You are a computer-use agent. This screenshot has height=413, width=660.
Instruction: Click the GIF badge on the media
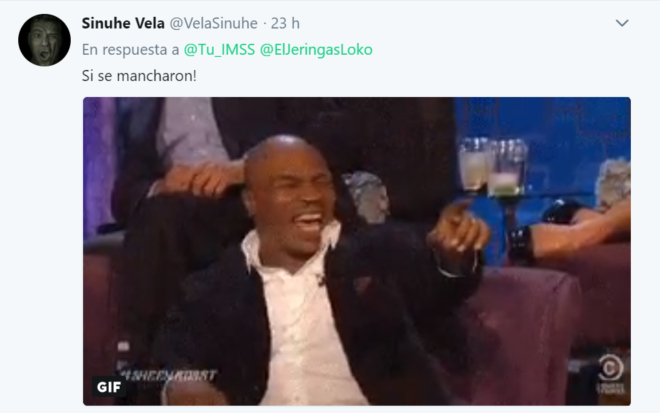click(x=109, y=386)
